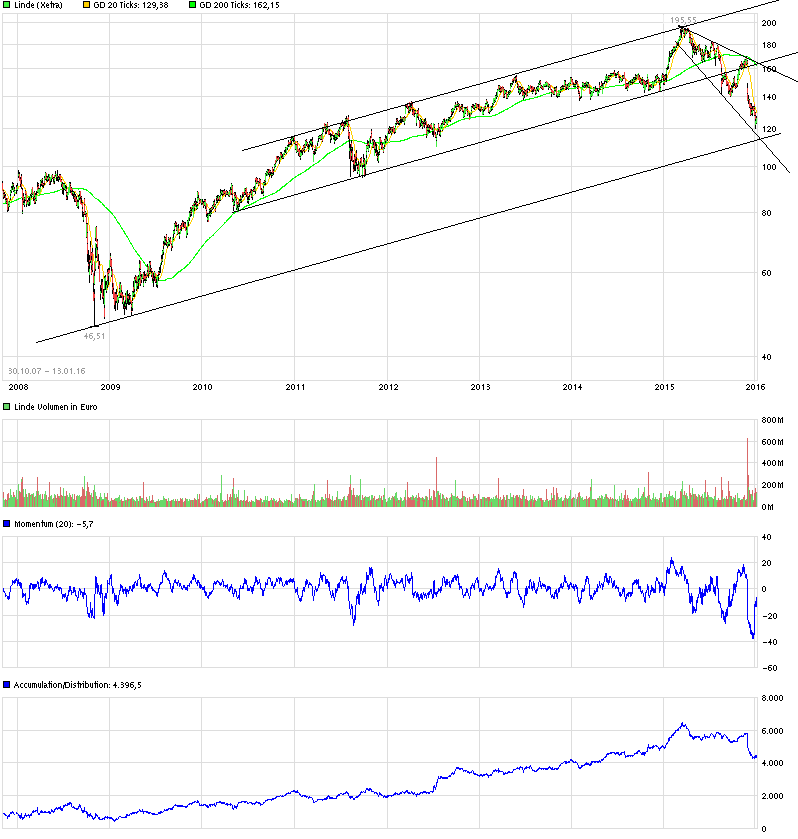Select the 'GD 200 Ticks: 162,15' label
Viewport: 798px width, 839px height.
(239, 5)
